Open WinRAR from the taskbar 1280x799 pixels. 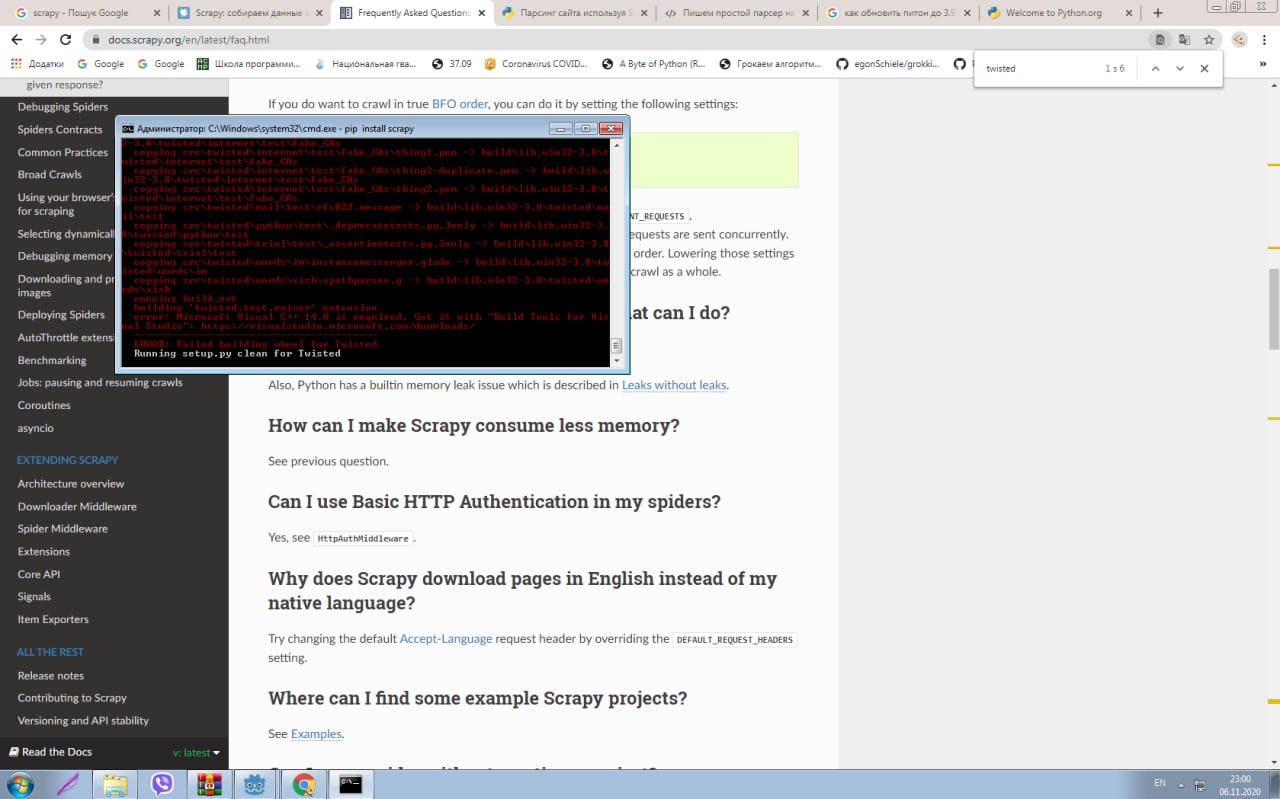click(209, 784)
